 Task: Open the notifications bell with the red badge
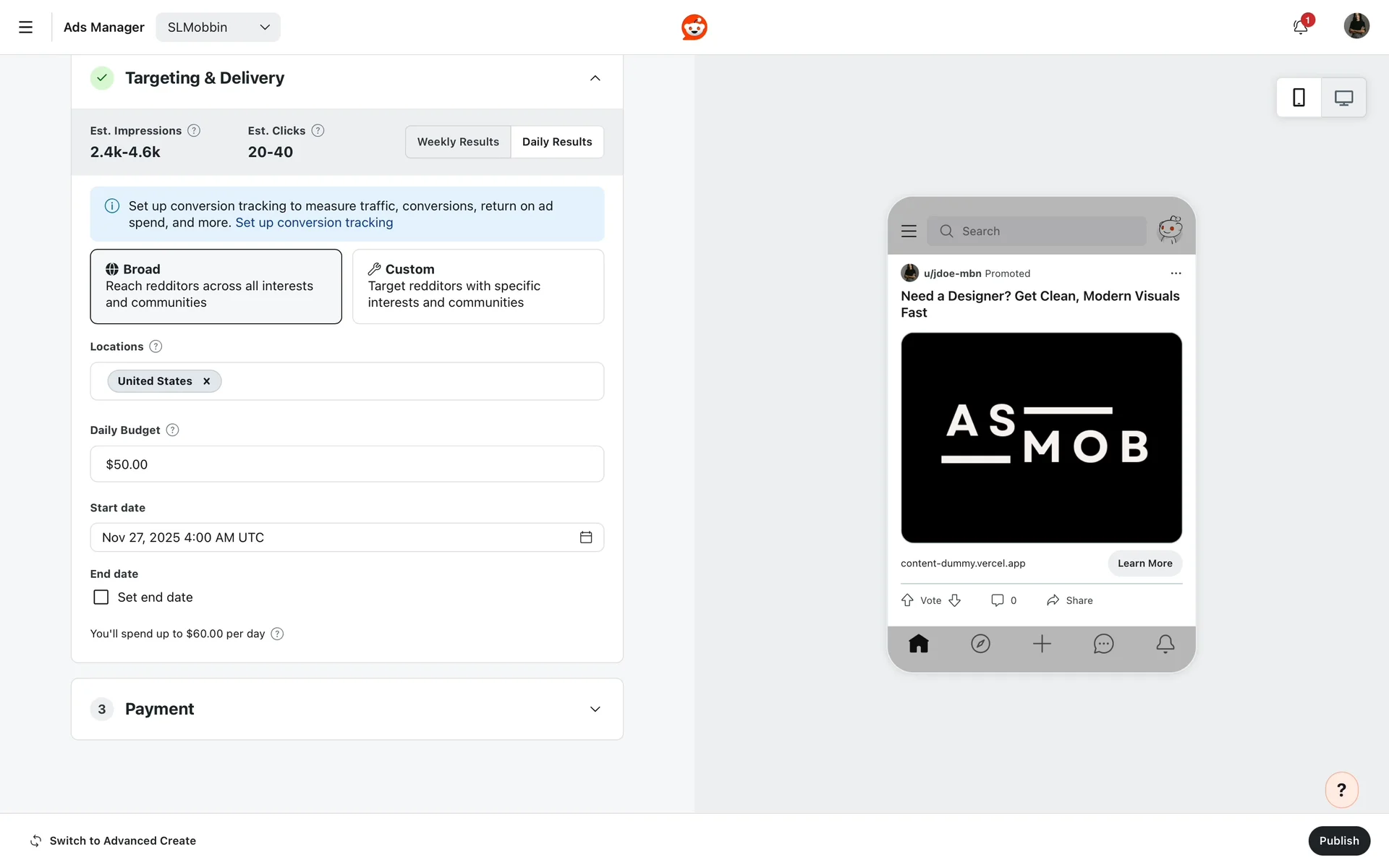(1300, 27)
